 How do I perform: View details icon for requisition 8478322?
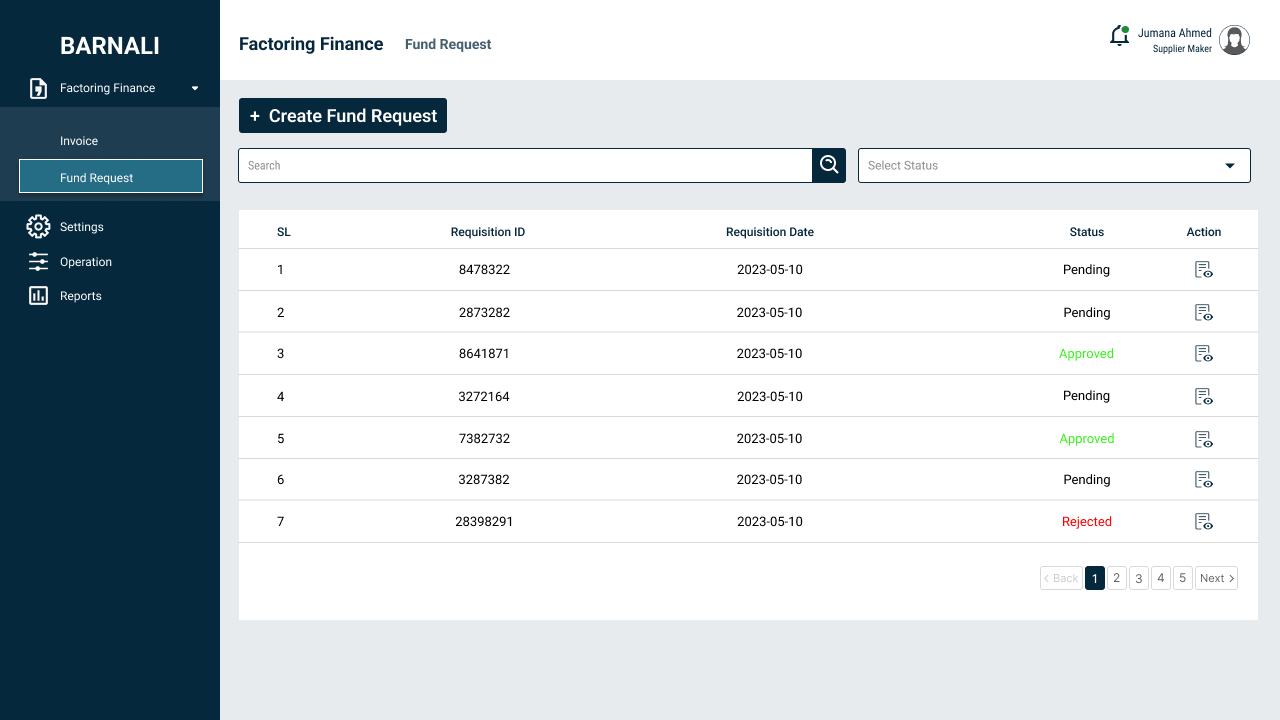tap(1204, 270)
